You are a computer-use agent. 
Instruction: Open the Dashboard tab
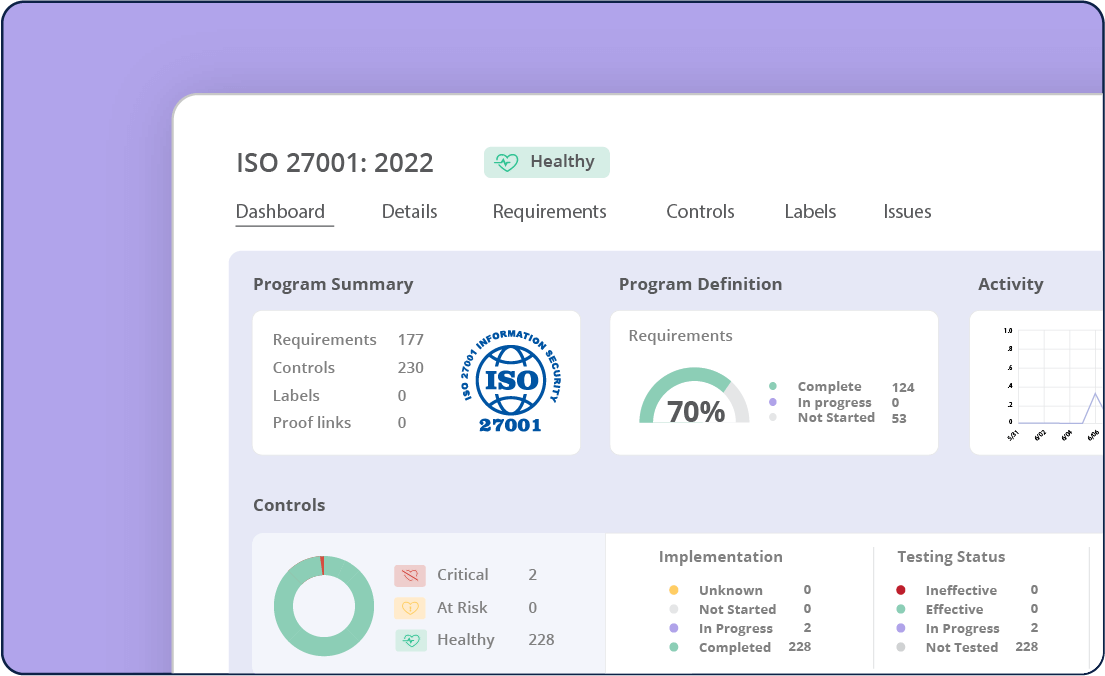(x=280, y=211)
